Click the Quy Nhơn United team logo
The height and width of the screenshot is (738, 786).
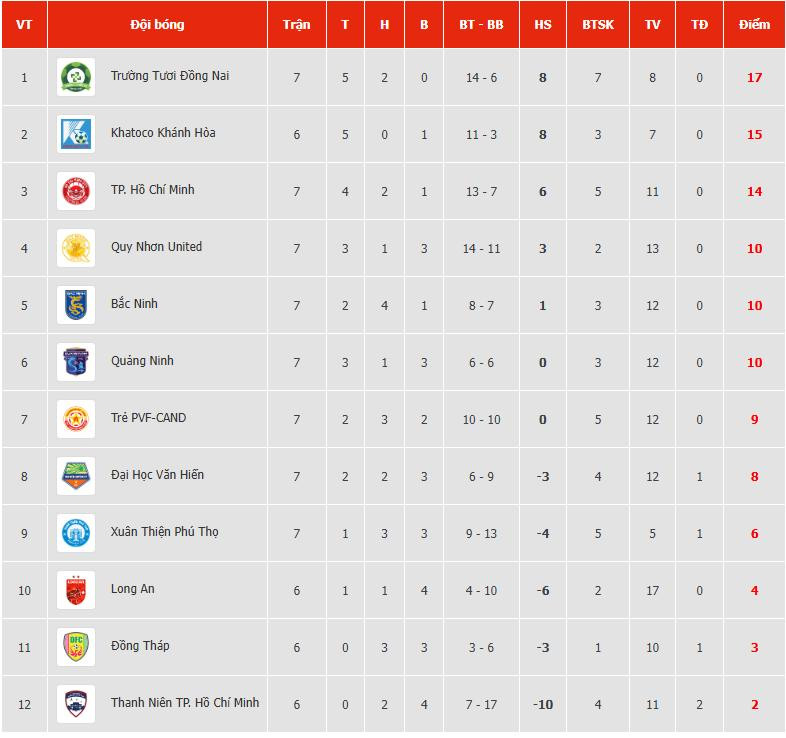tap(76, 248)
